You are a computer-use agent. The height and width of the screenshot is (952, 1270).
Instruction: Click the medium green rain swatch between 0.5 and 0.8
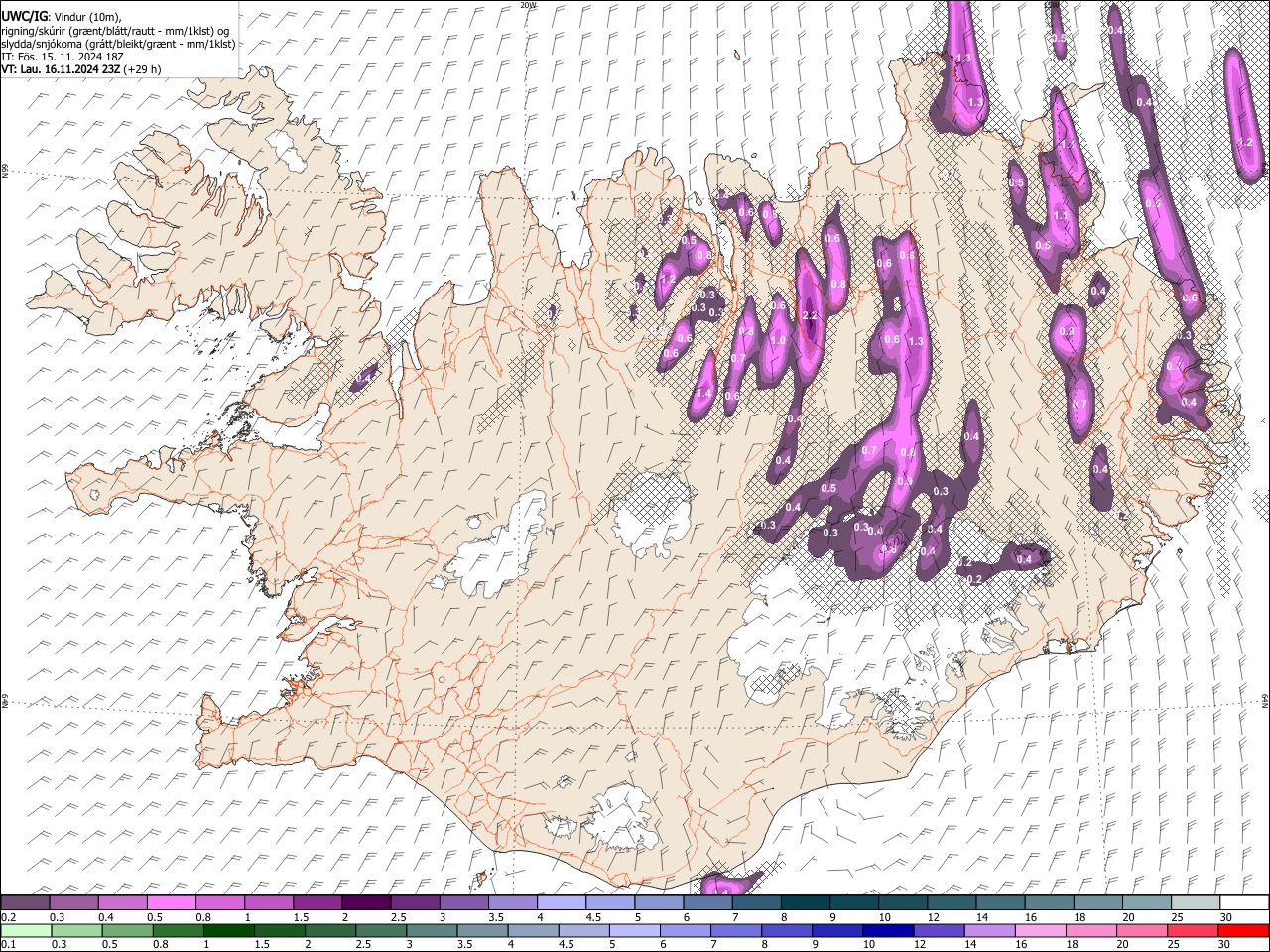tap(126, 930)
